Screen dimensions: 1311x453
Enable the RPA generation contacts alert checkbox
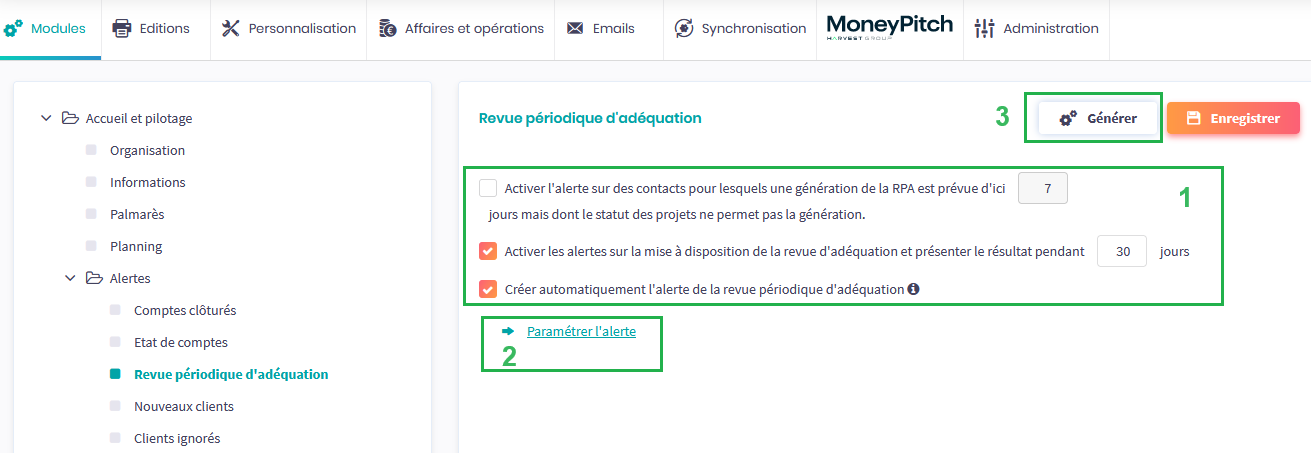488,188
